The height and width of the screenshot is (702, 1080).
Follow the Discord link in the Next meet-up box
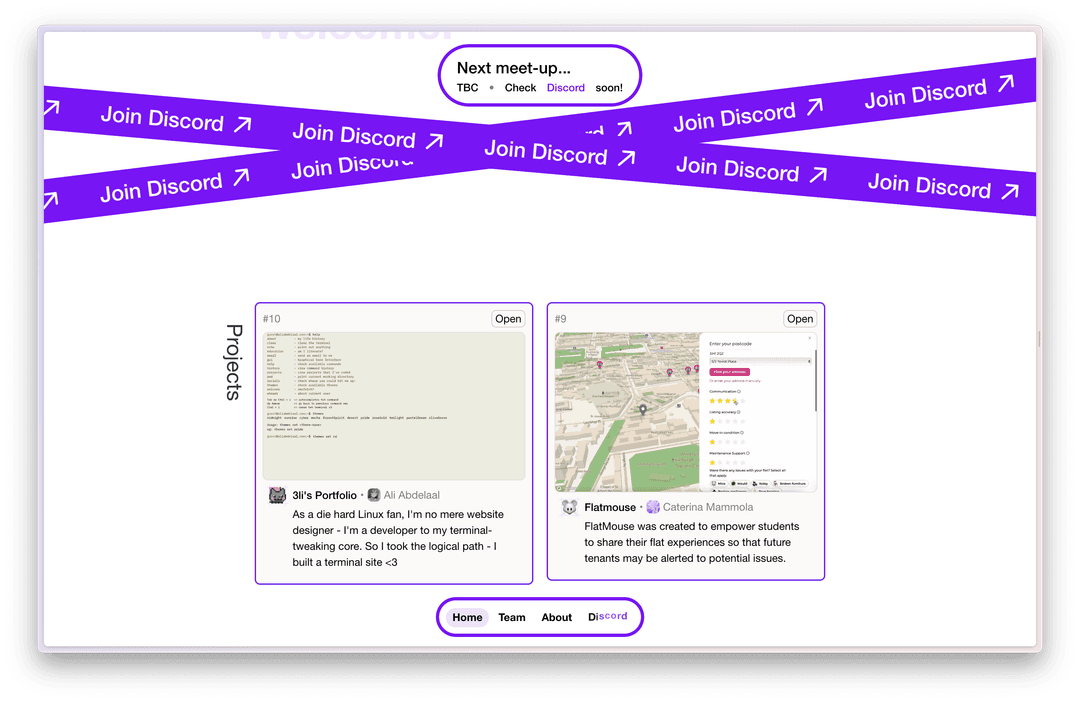tap(566, 88)
